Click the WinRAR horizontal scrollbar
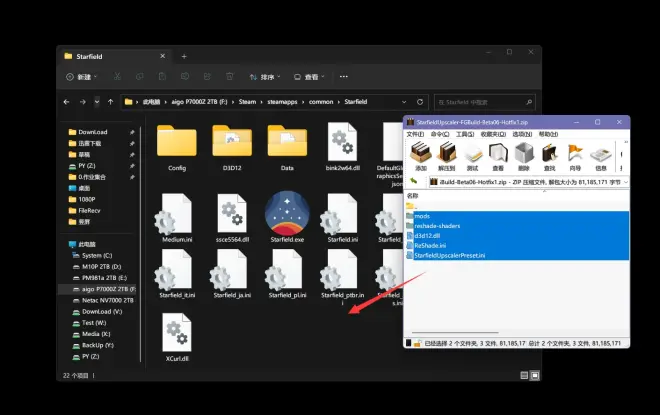Screen dimensions: 660x415 pyautogui.click(x=455, y=333)
